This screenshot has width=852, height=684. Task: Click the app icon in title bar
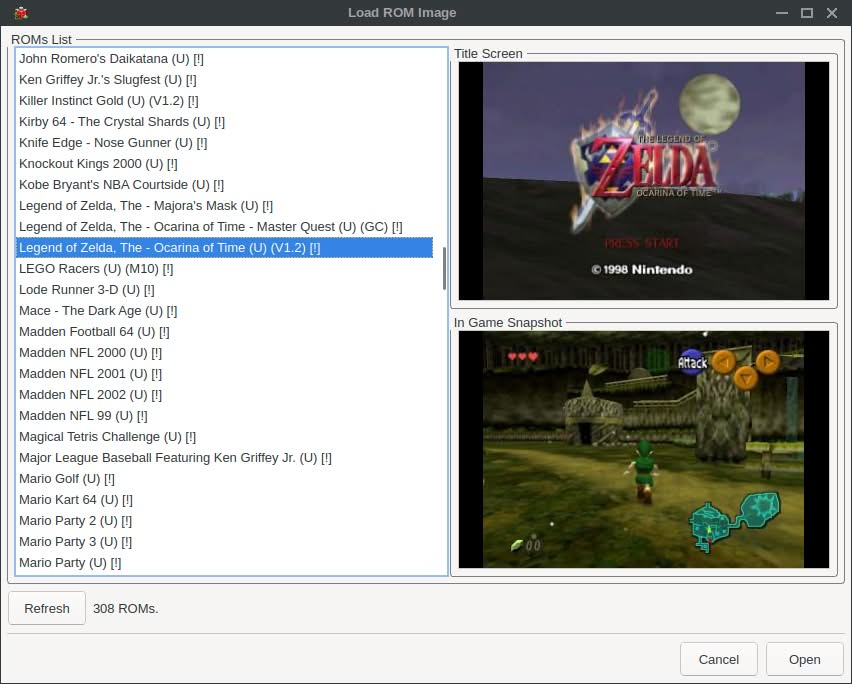(21, 13)
